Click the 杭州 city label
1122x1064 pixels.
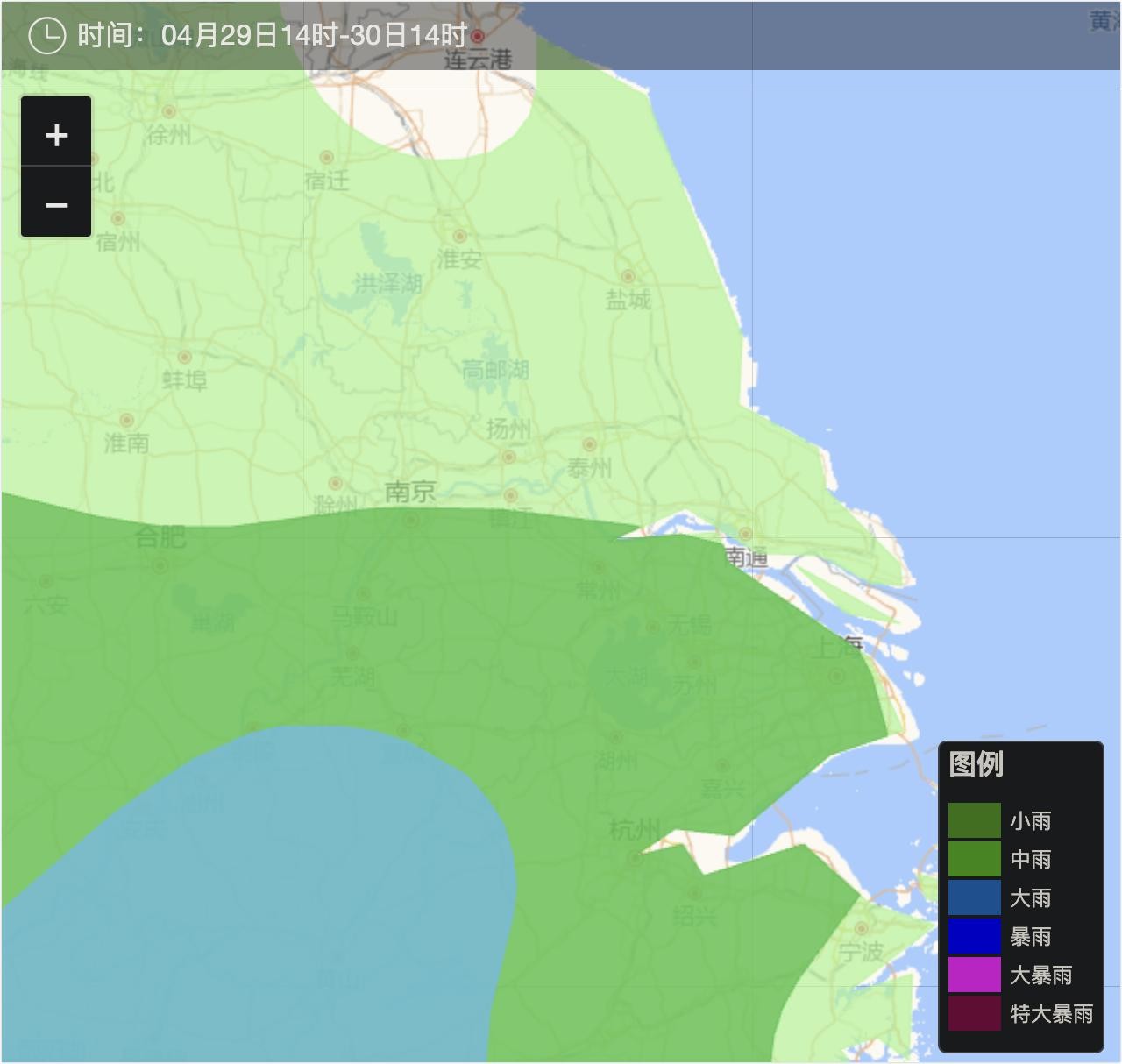(x=635, y=829)
